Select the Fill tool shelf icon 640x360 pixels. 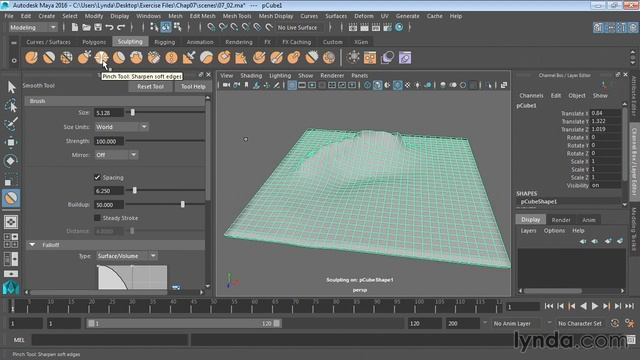[x=241, y=58]
